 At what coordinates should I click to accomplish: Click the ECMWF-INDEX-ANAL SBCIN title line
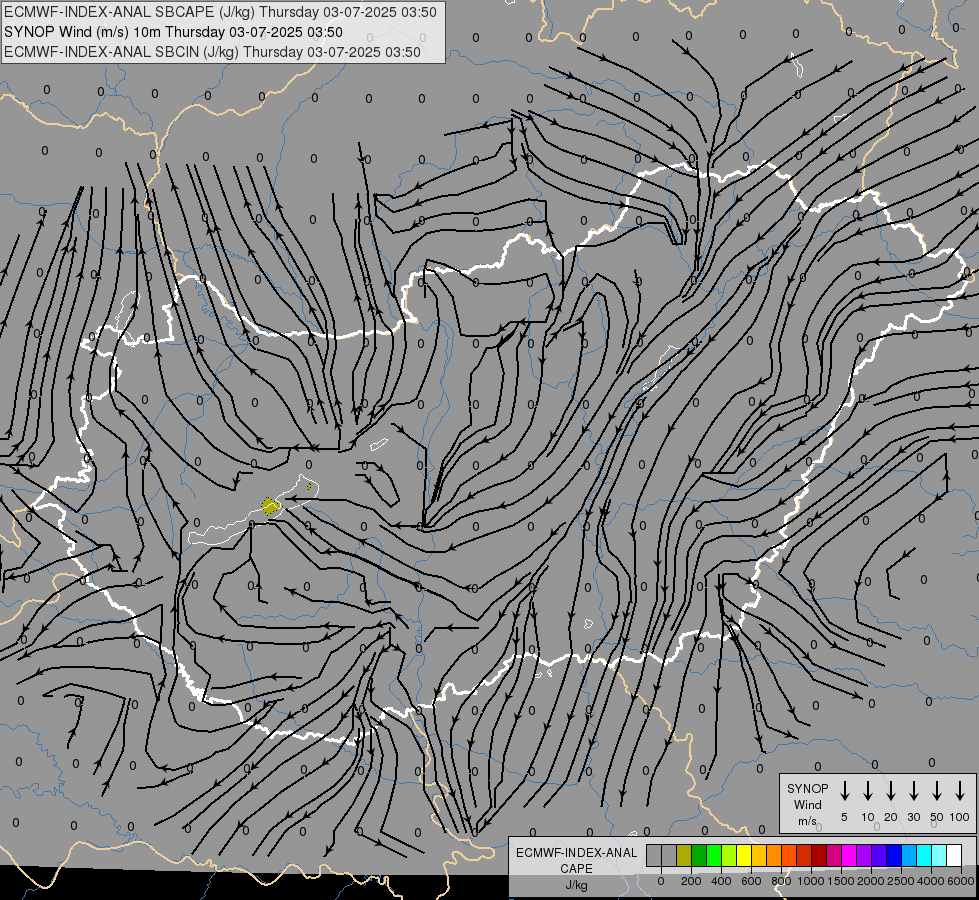212,52
